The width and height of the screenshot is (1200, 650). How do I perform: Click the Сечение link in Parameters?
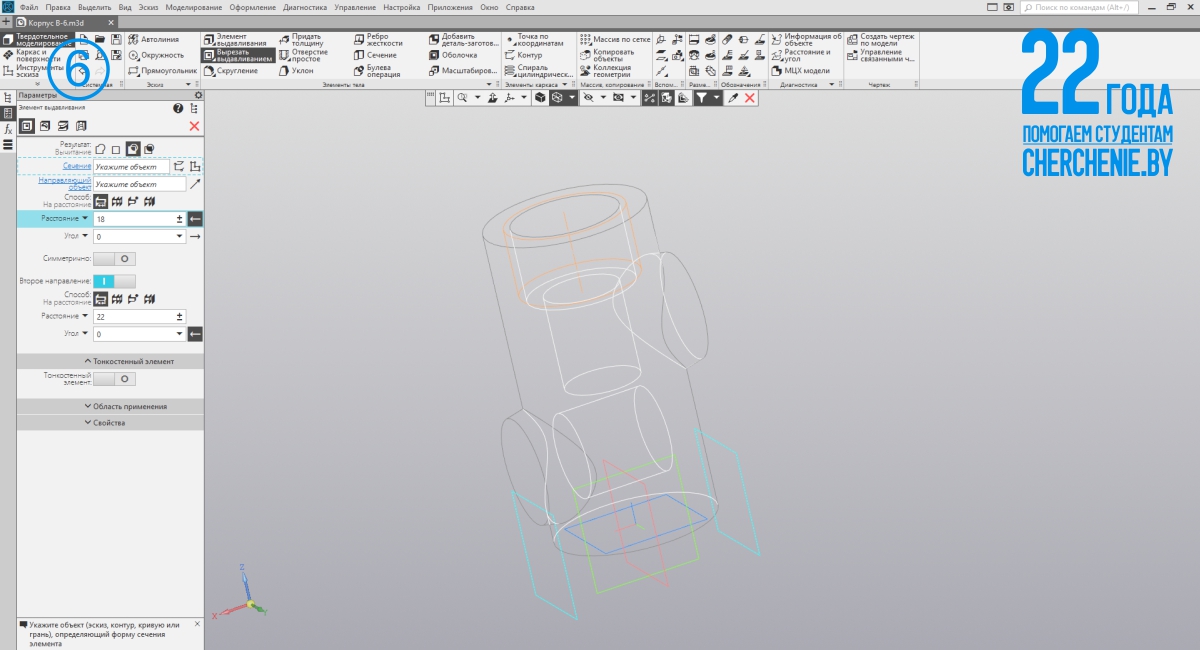[x=77, y=166]
